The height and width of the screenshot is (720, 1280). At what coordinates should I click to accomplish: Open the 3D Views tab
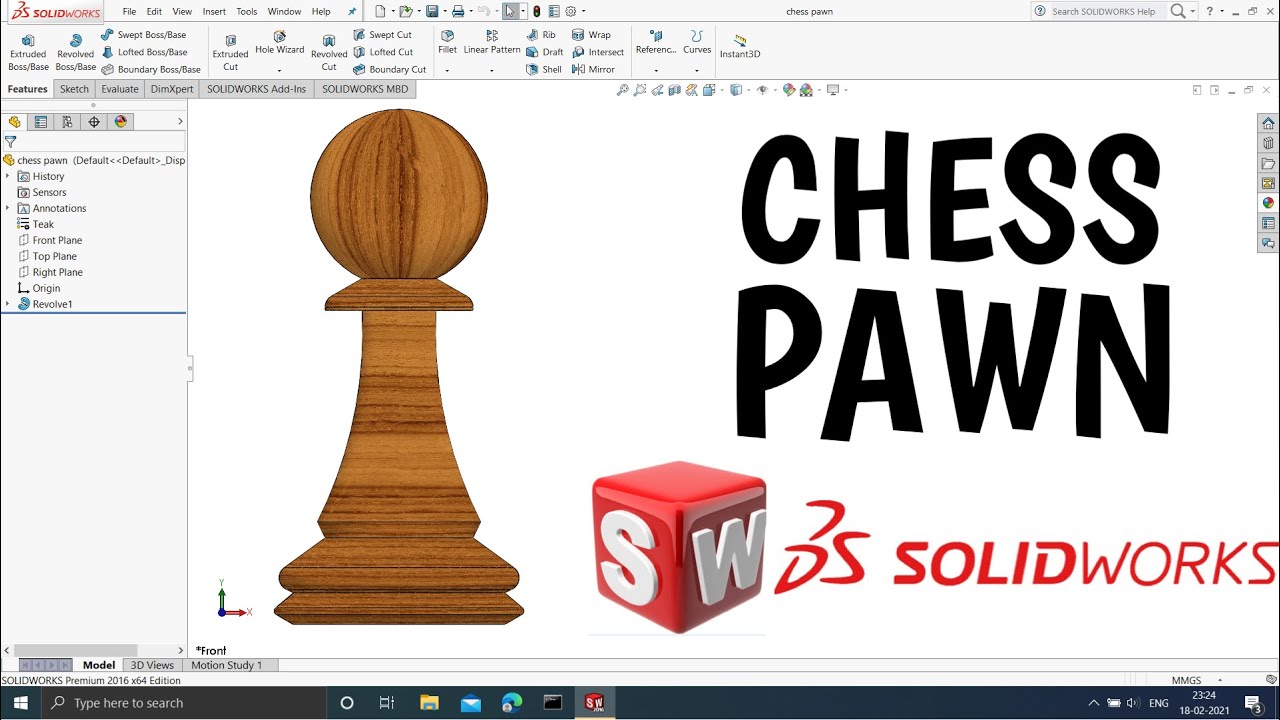click(152, 665)
